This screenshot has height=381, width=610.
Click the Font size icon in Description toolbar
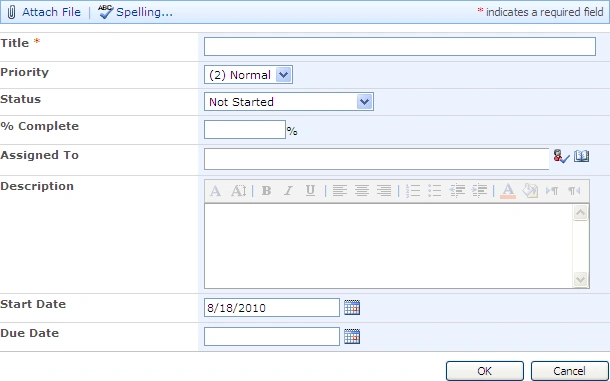(238, 191)
